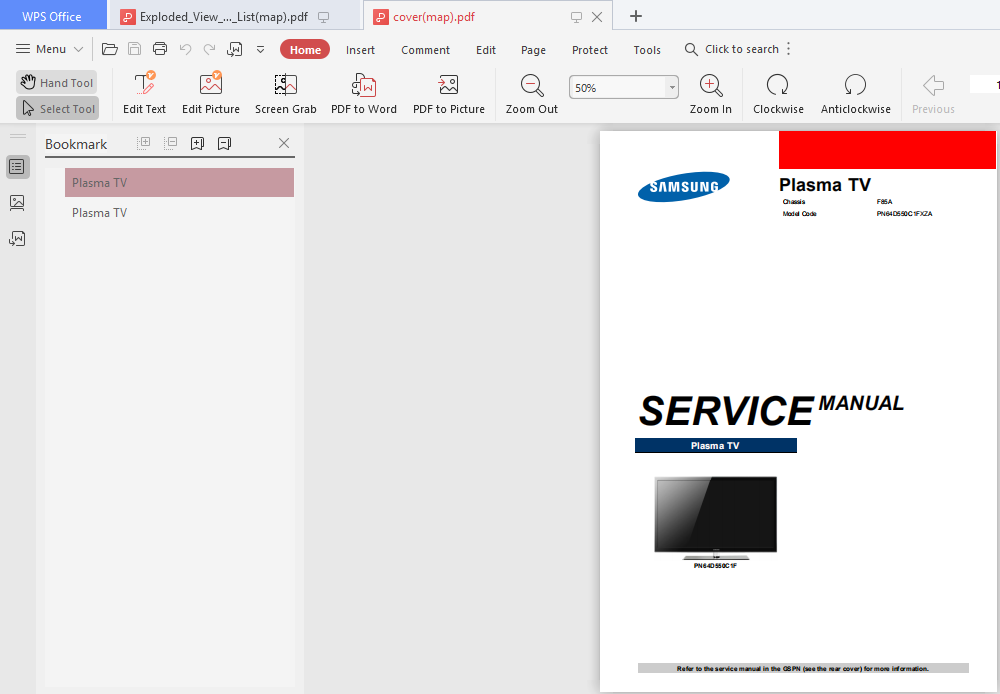Click the TV image on cover page
The height and width of the screenshot is (694, 1000).
click(716, 518)
